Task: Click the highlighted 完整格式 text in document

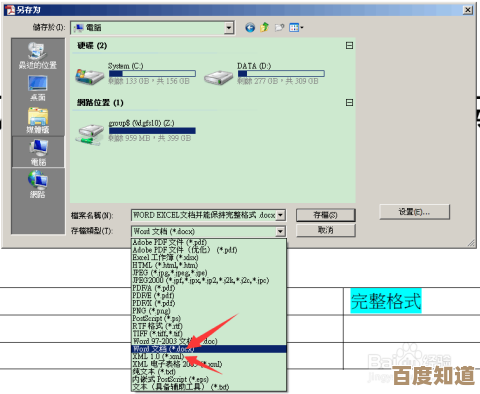Action: coord(386,301)
